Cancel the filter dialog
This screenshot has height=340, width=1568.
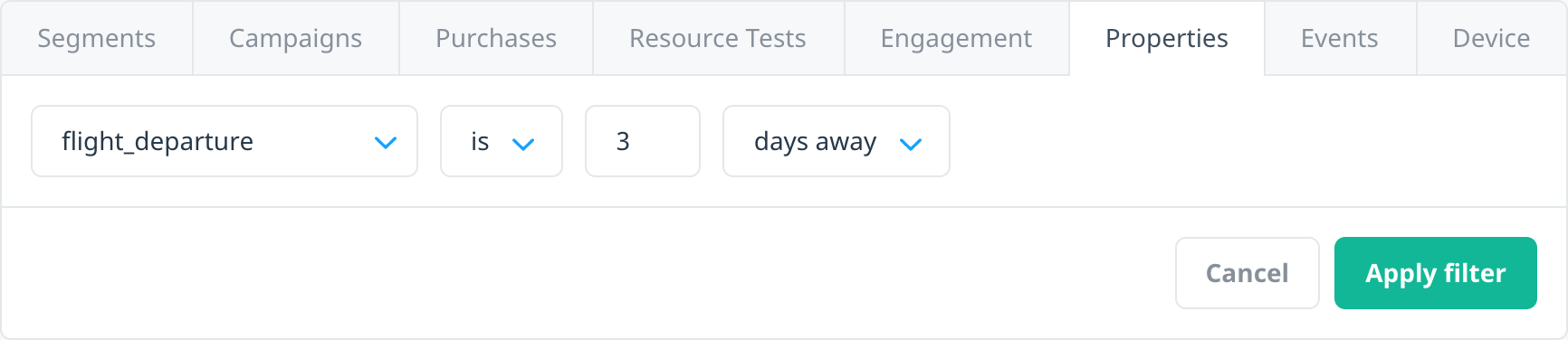[1248, 273]
